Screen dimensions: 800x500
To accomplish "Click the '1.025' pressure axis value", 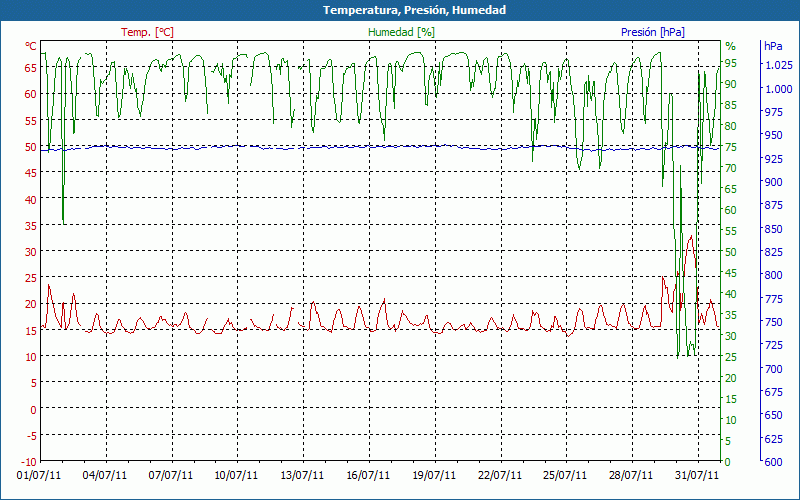I will point(778,65).
